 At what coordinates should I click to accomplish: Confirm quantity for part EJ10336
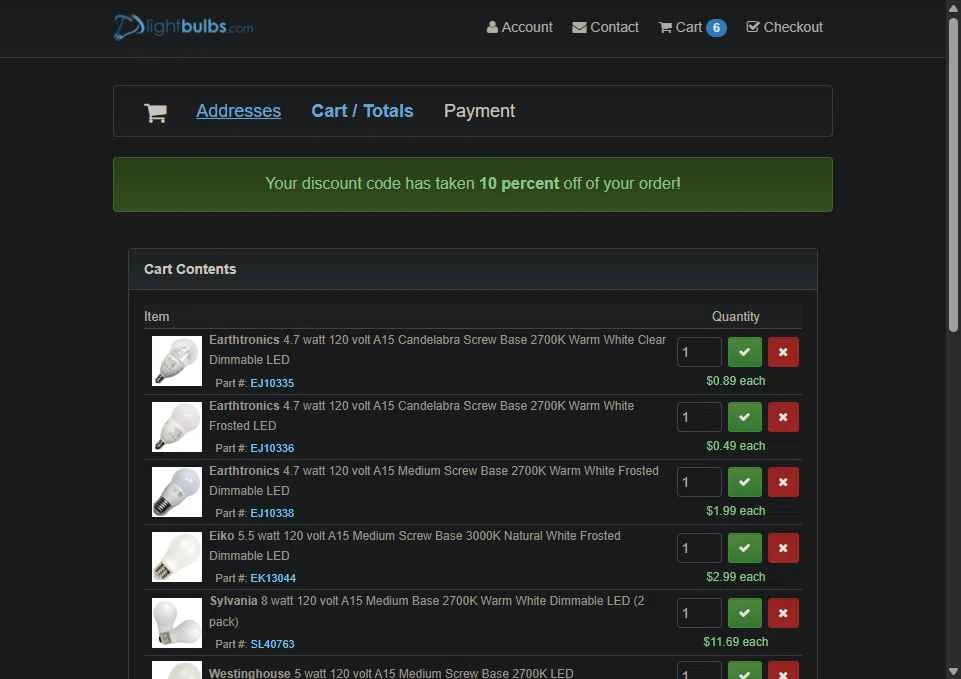point(745,417)
